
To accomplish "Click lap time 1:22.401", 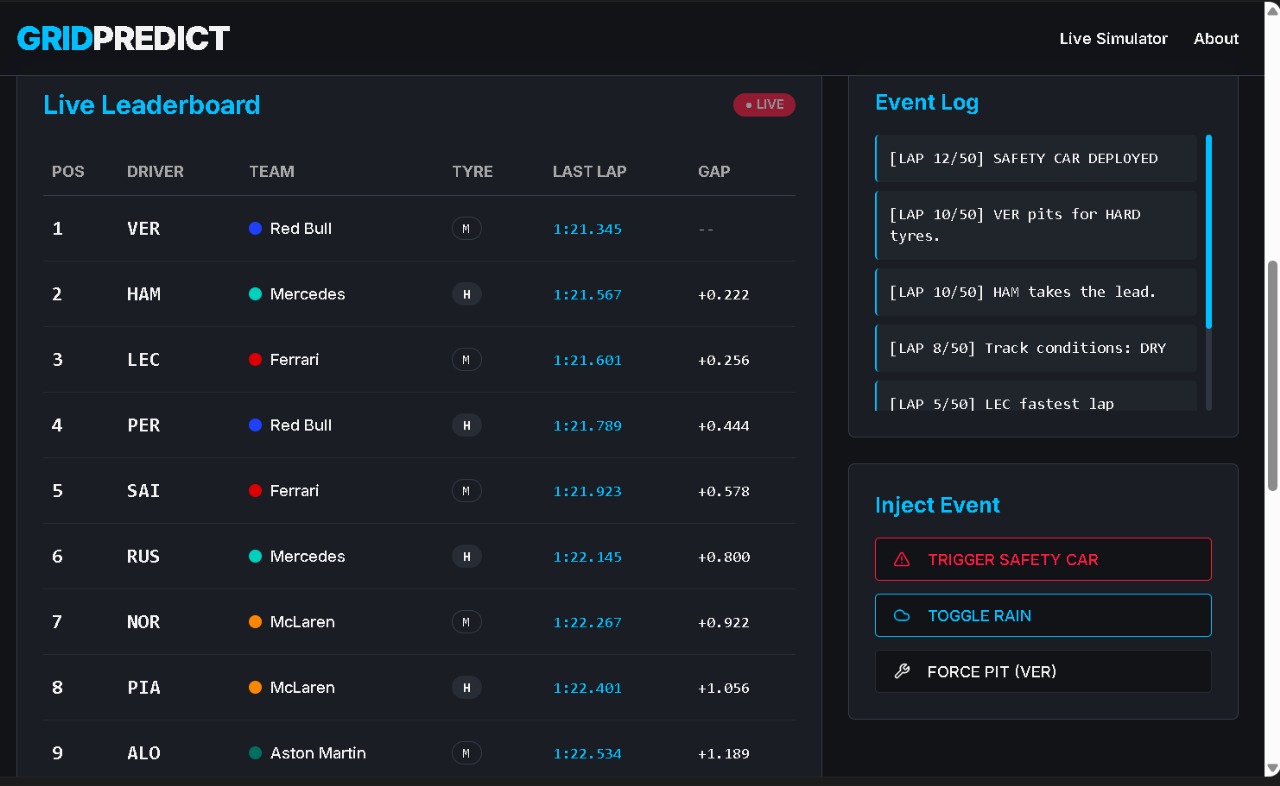I will 587,688.
